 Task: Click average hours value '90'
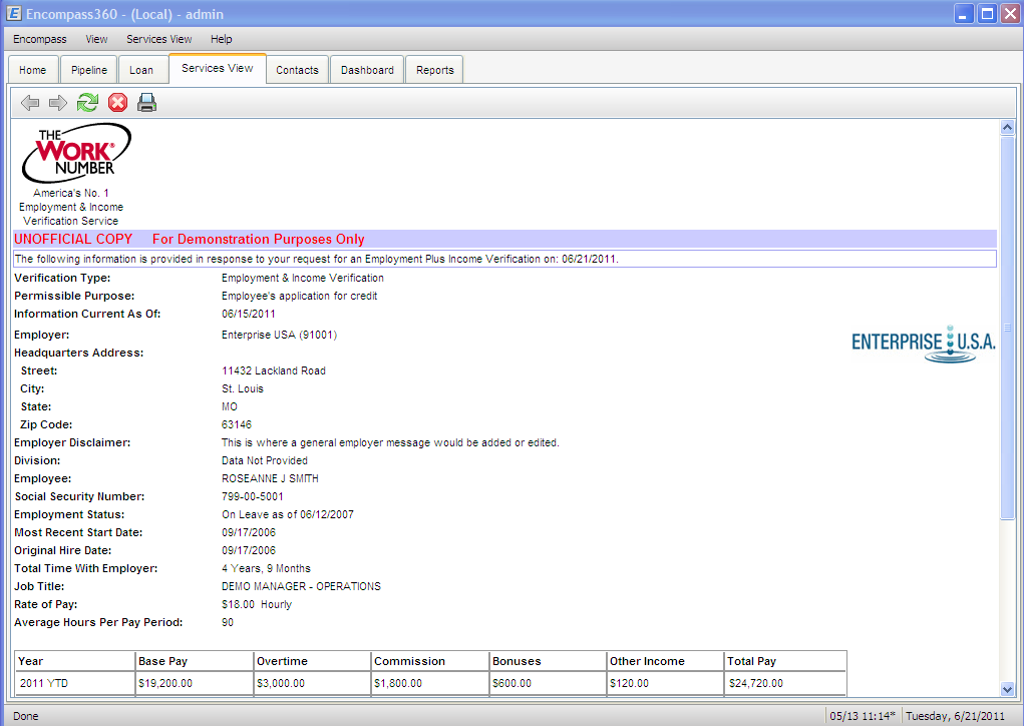click(x=227, y=622)
